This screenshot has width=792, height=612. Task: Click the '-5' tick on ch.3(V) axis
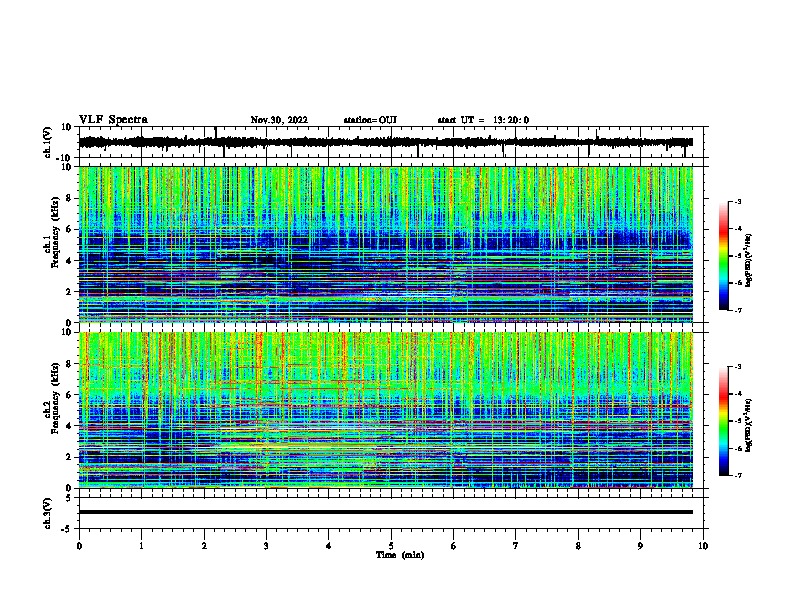click(x=68, y=529)
